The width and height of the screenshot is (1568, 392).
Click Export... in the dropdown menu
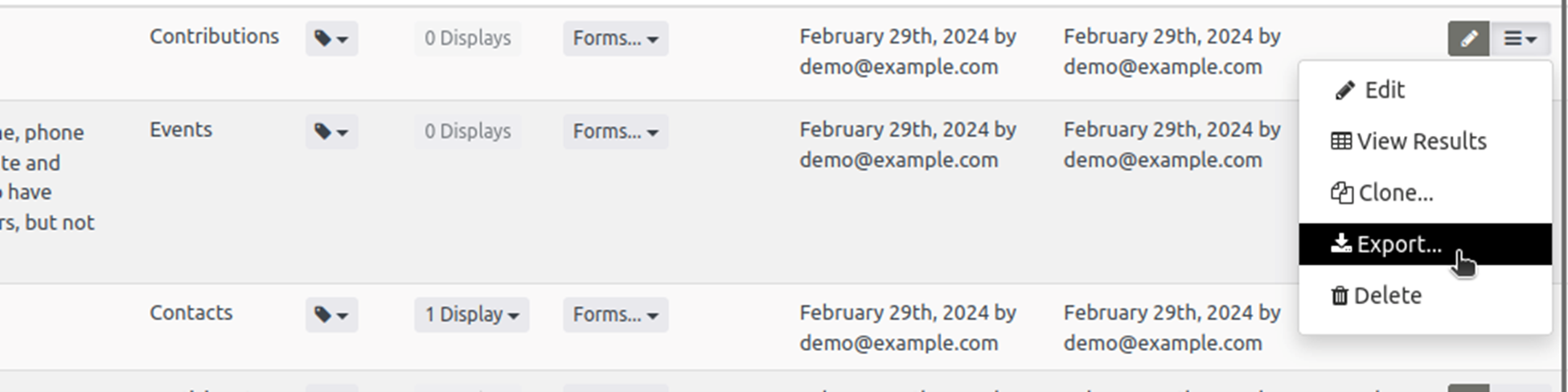1398,245
